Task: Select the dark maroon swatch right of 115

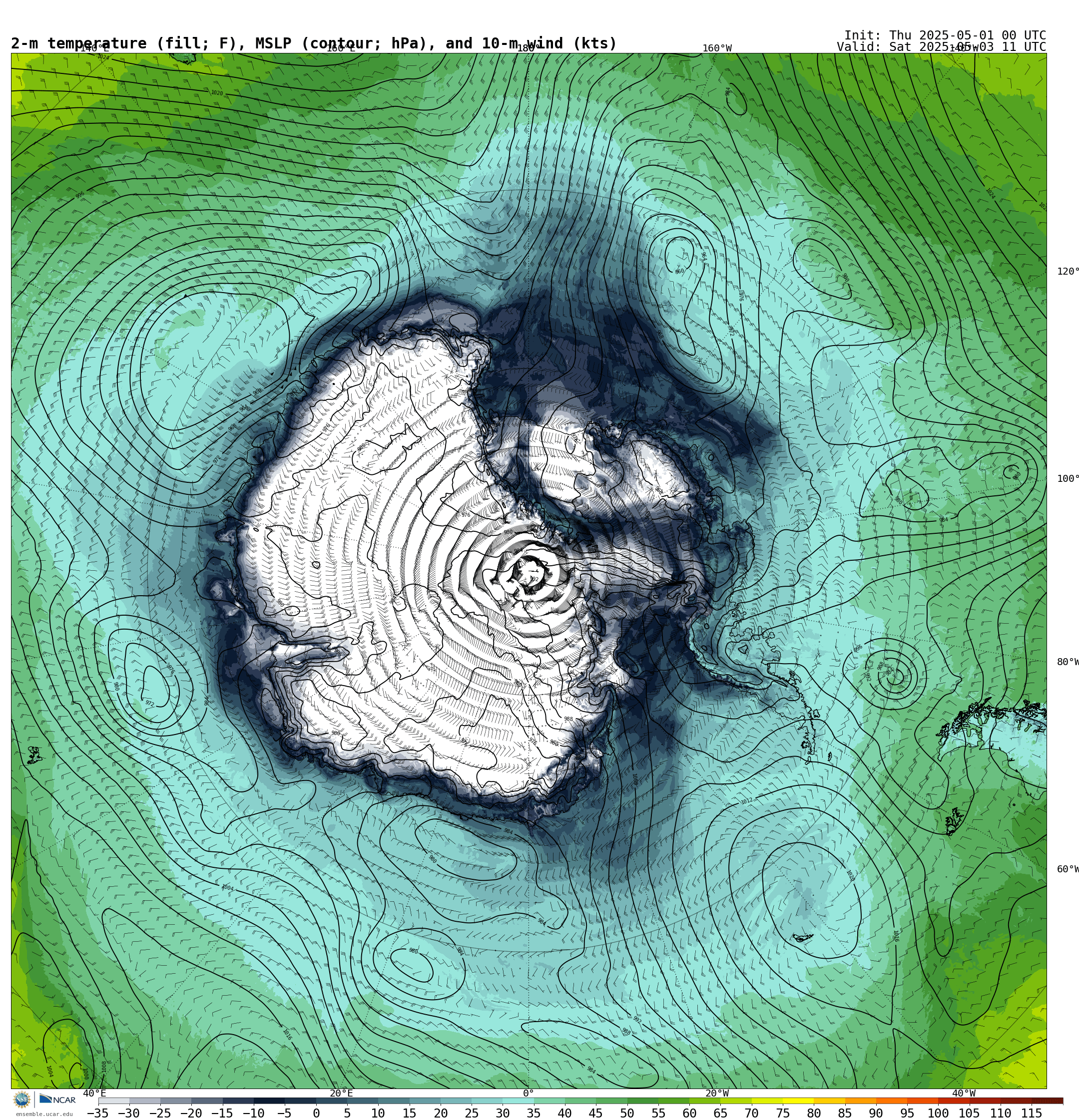Action: pos(1047,1101)
